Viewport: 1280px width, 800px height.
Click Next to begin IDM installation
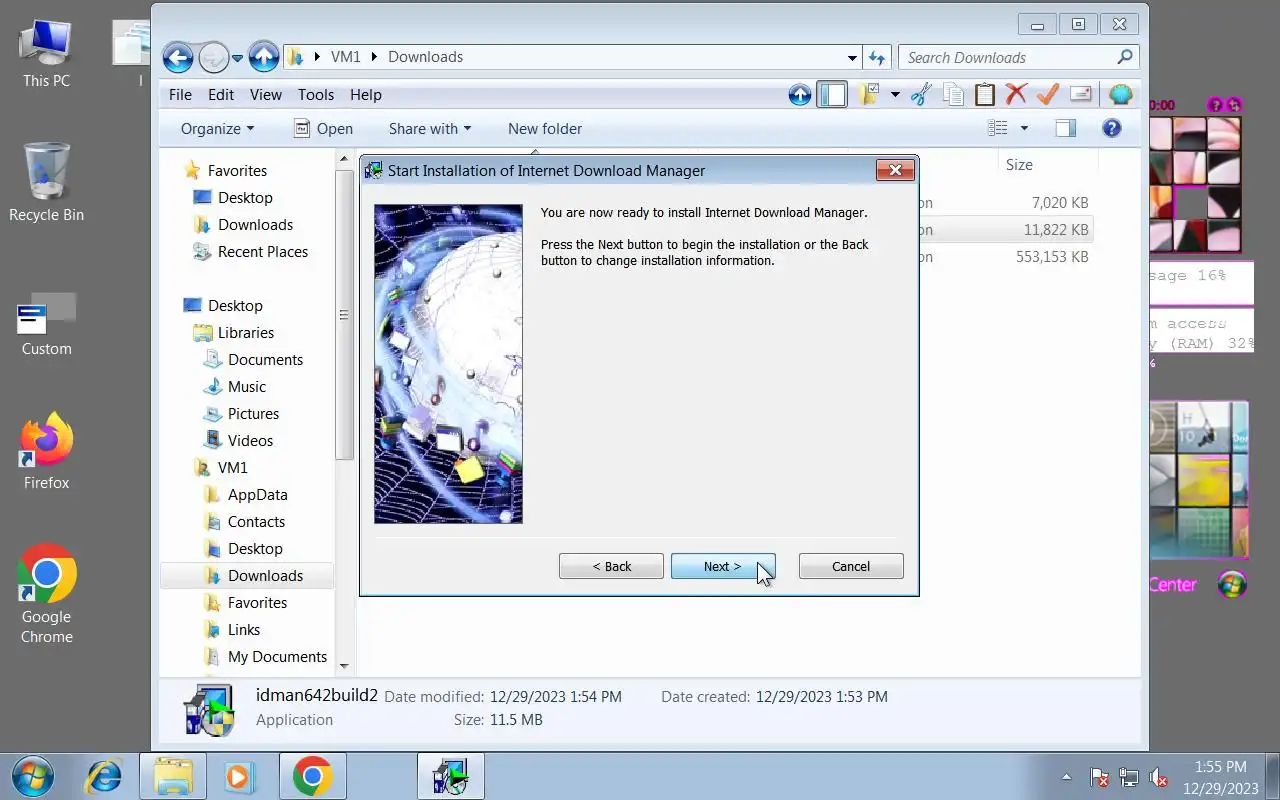(723, 566)
